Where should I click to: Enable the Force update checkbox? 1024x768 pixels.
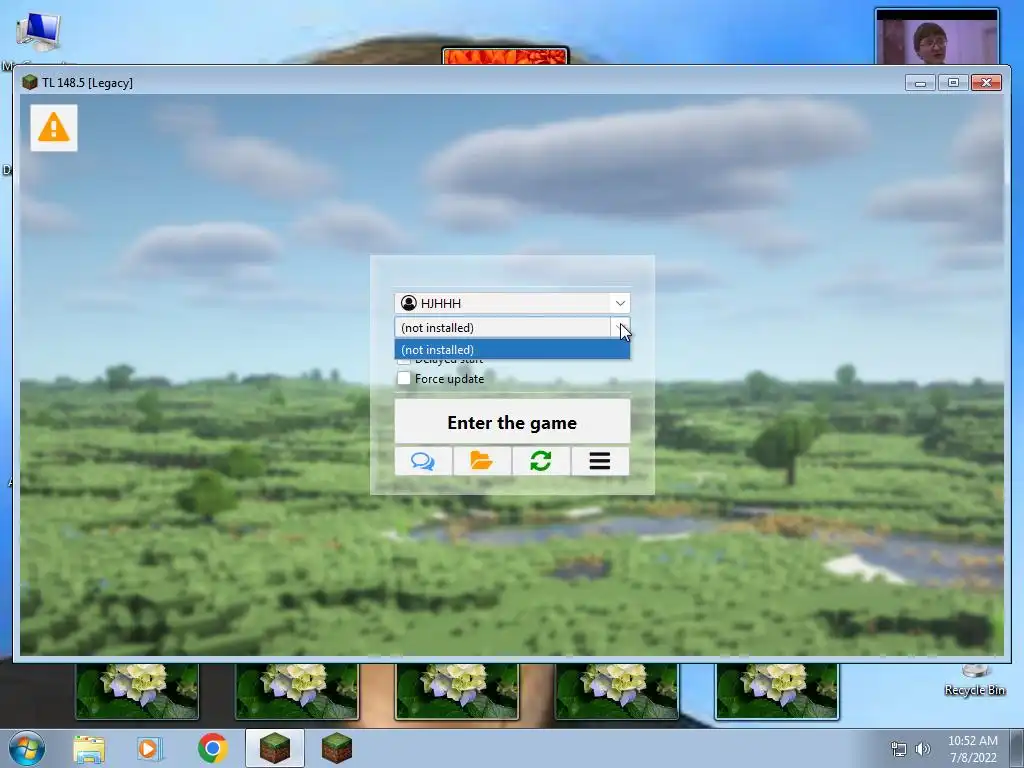404,379
